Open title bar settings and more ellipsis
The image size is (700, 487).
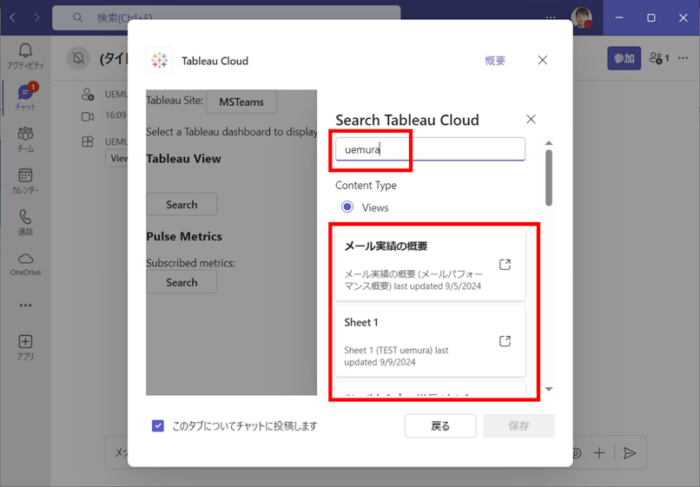point(550,17)
